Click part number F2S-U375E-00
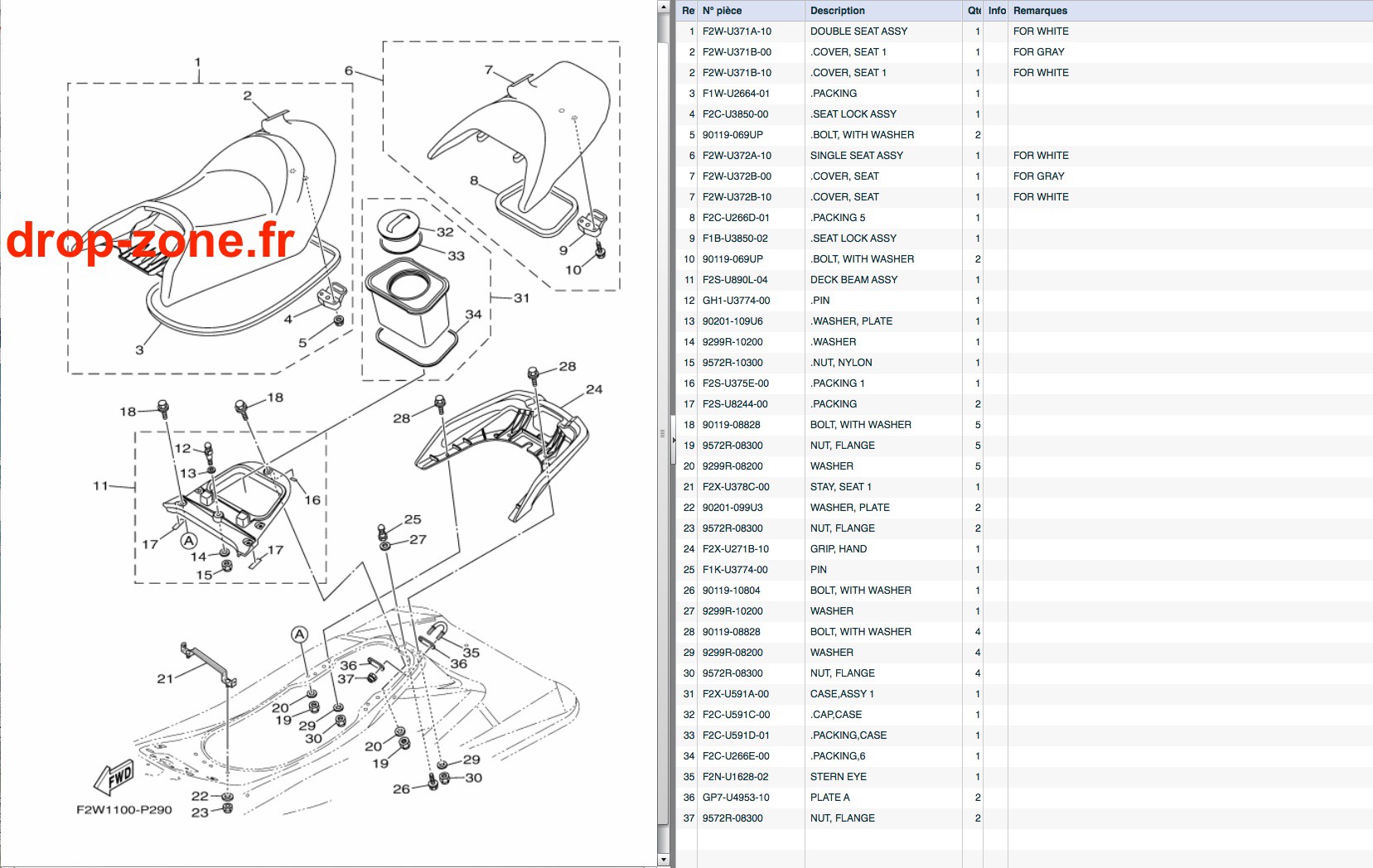The height and width of the screenshot is (868, 1373). 736,383
